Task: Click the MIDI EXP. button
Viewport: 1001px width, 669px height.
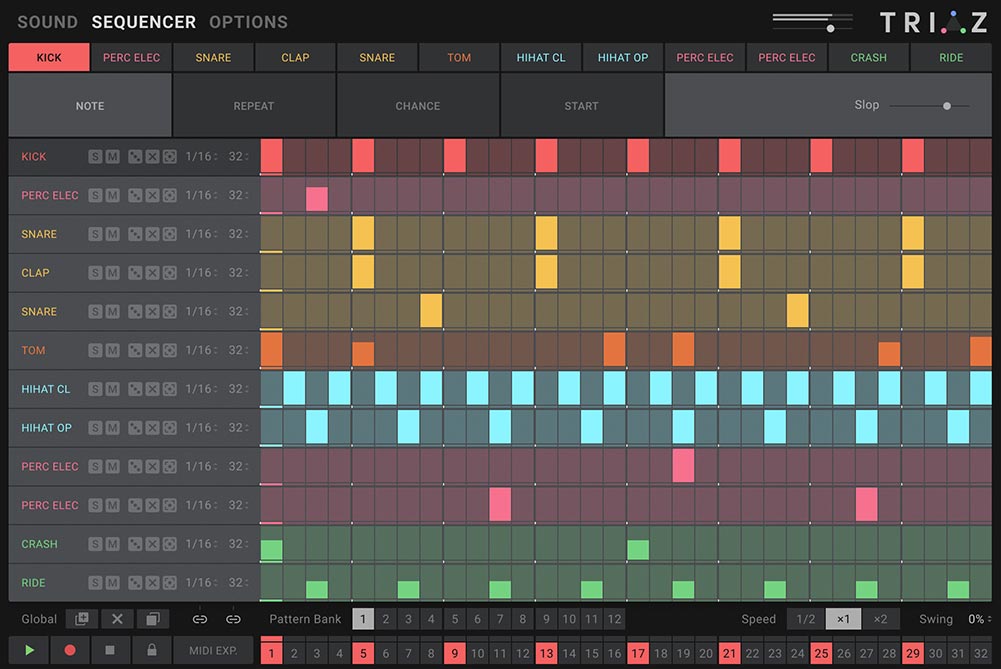Action: pos(212,650)
